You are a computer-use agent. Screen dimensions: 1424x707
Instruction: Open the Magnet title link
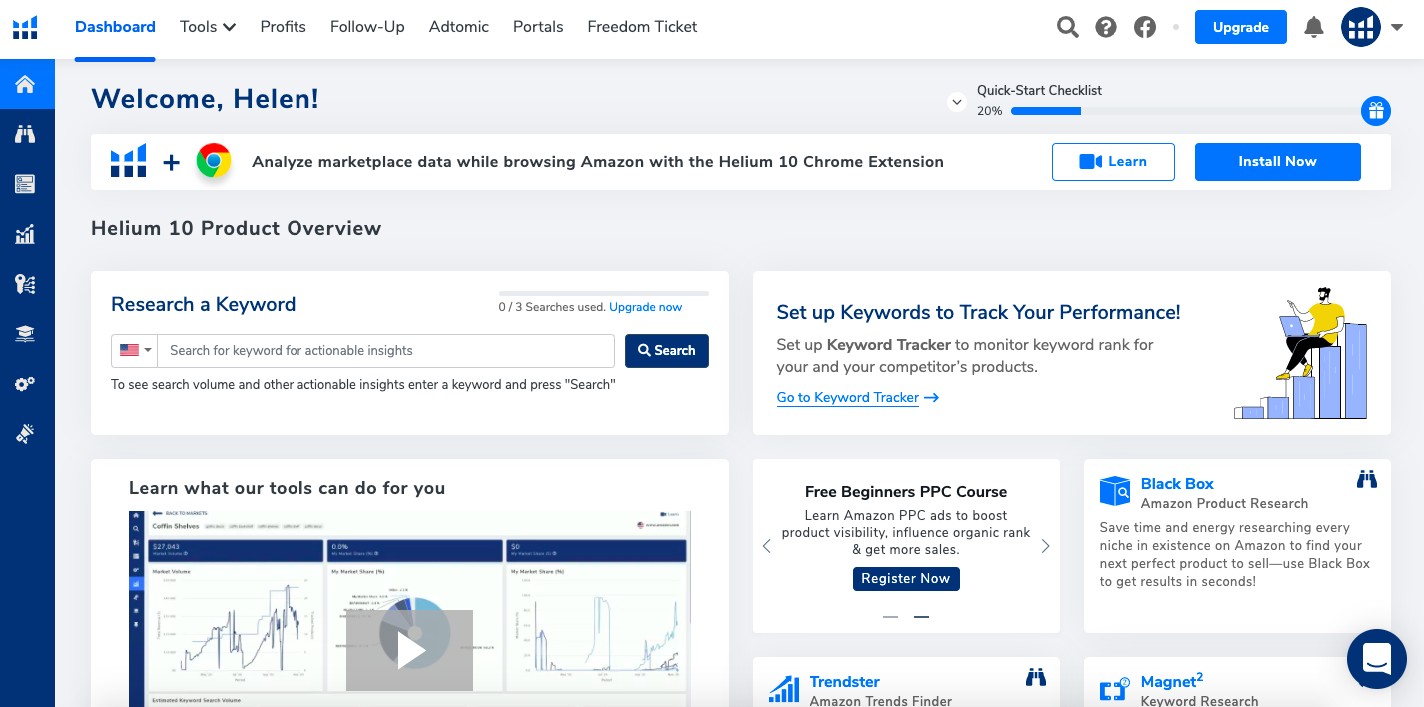(1172, 681)
